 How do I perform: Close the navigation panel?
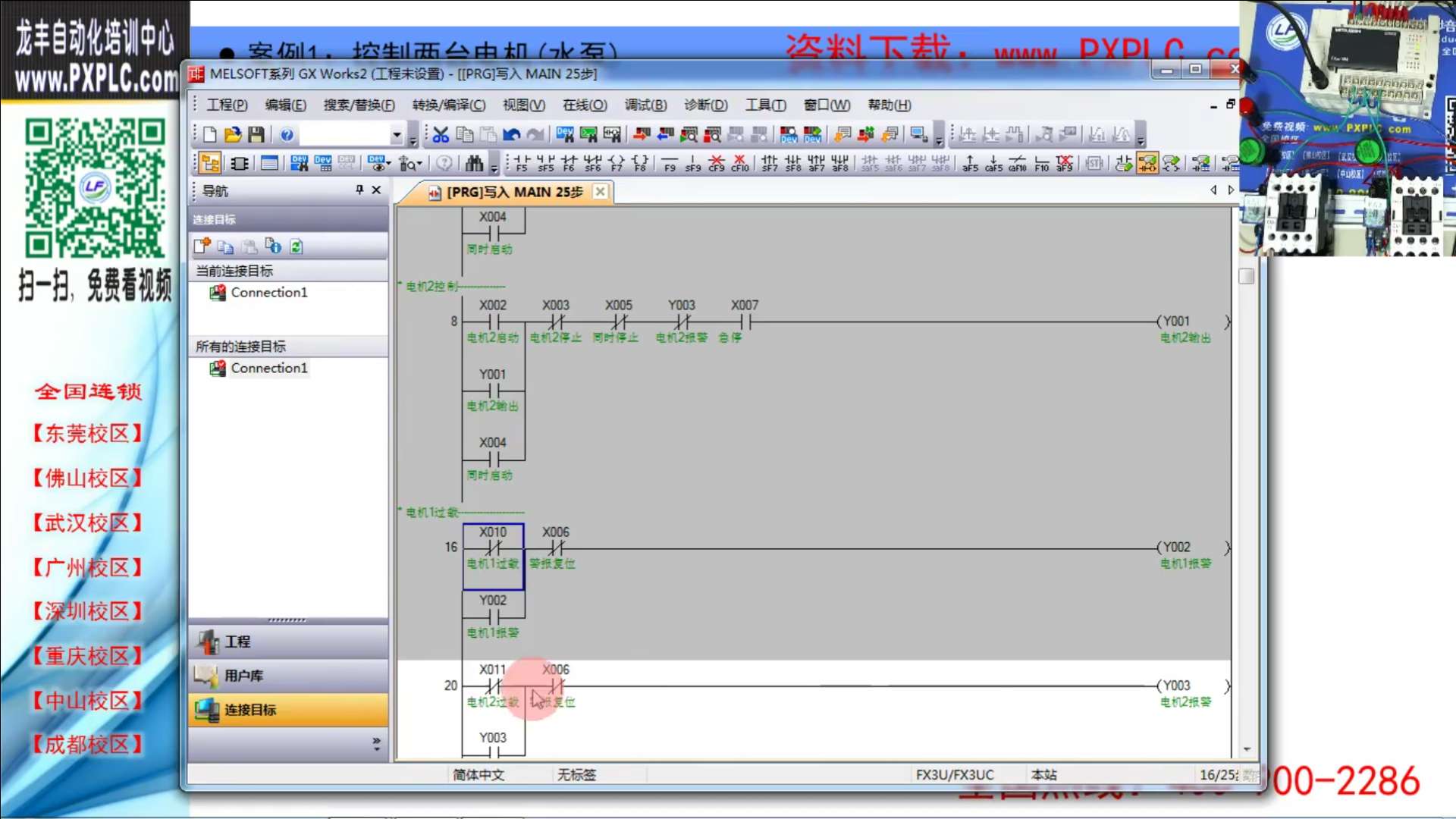pos(376,190)
